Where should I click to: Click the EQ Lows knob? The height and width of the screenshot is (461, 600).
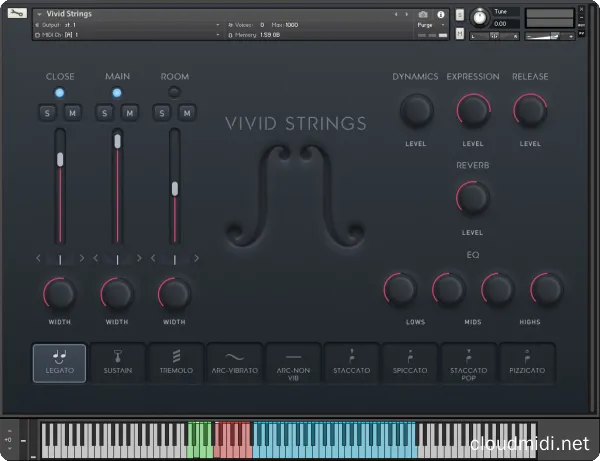[400, 289]
